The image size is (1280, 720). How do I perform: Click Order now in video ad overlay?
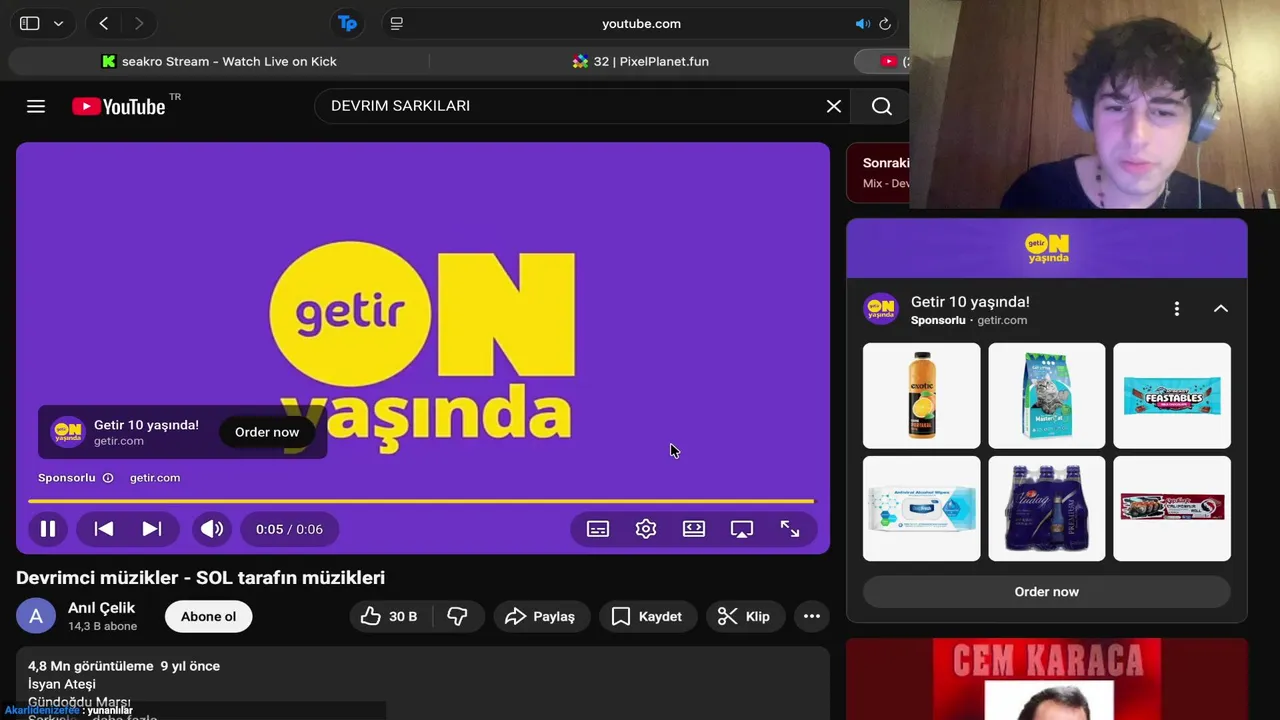pyautogui.click(x=267, y=432)
